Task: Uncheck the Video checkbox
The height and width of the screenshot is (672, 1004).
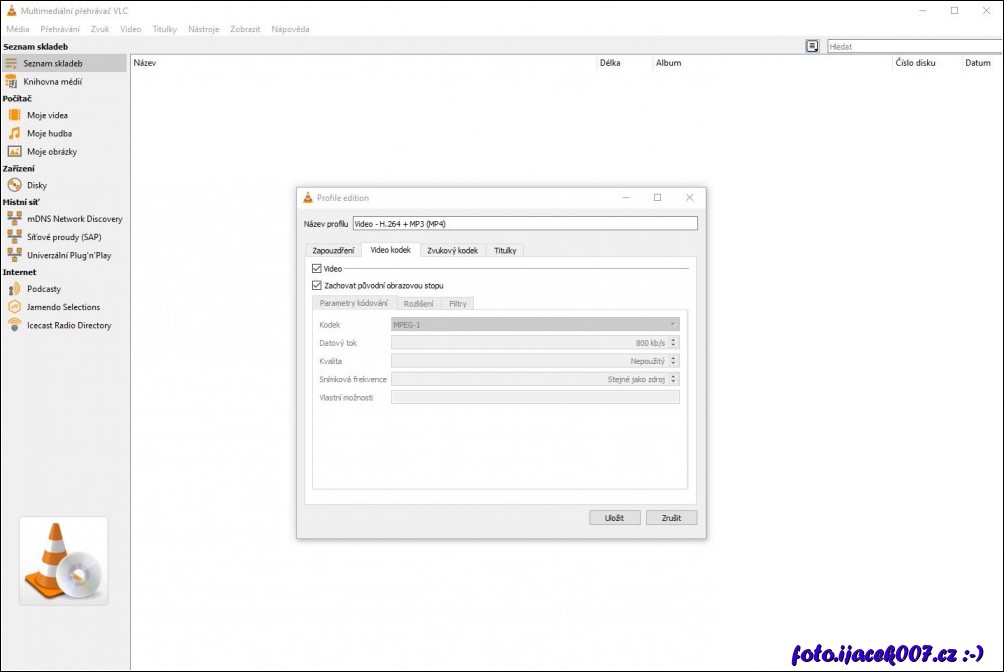Action: [317, 269]
